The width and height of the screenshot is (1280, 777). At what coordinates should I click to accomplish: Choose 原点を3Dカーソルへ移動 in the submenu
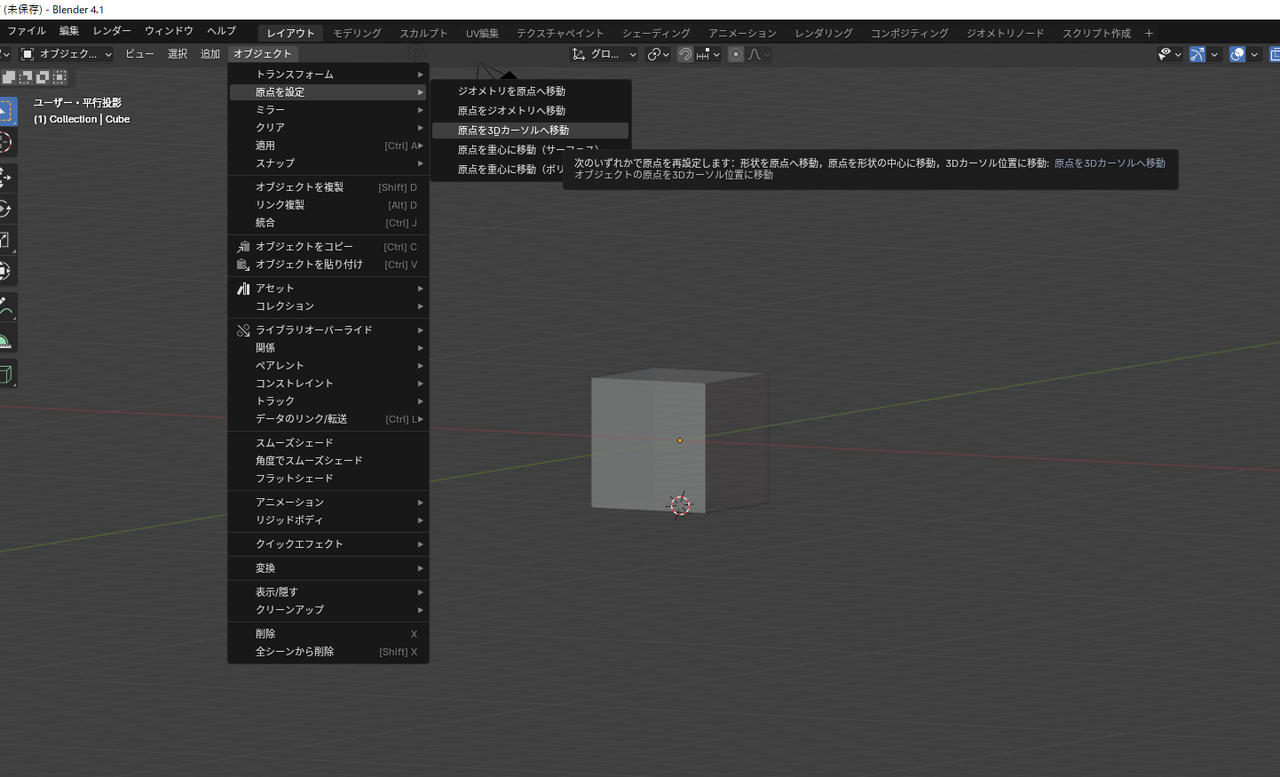530,131
